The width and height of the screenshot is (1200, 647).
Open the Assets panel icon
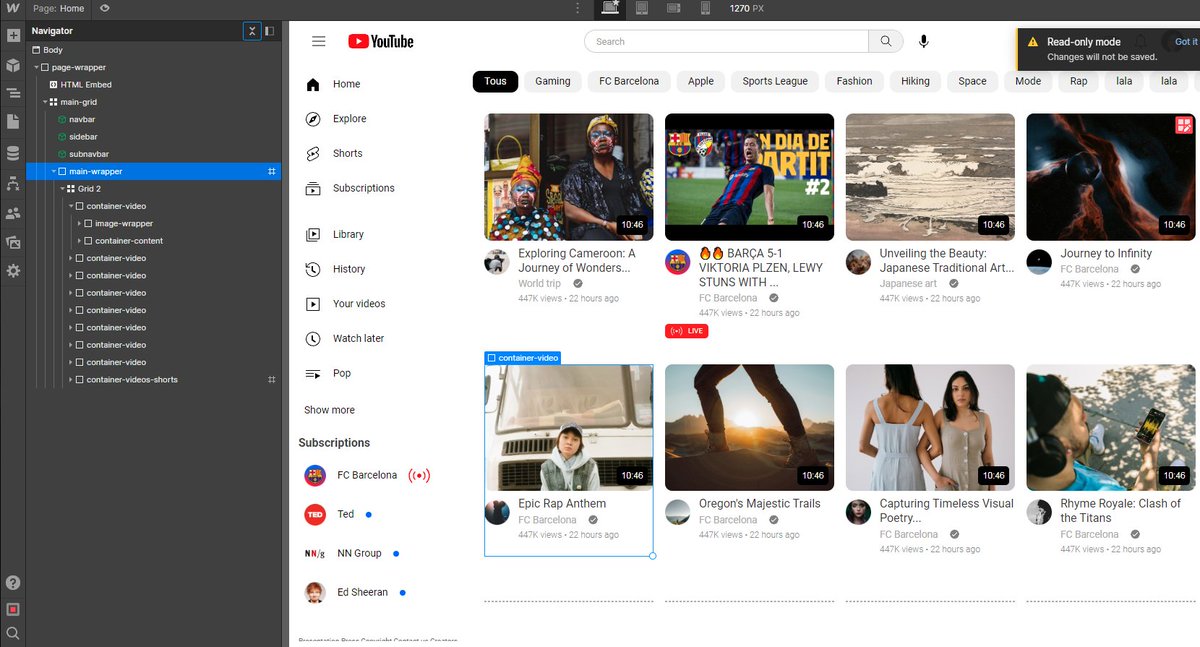[x=13, y=242]
